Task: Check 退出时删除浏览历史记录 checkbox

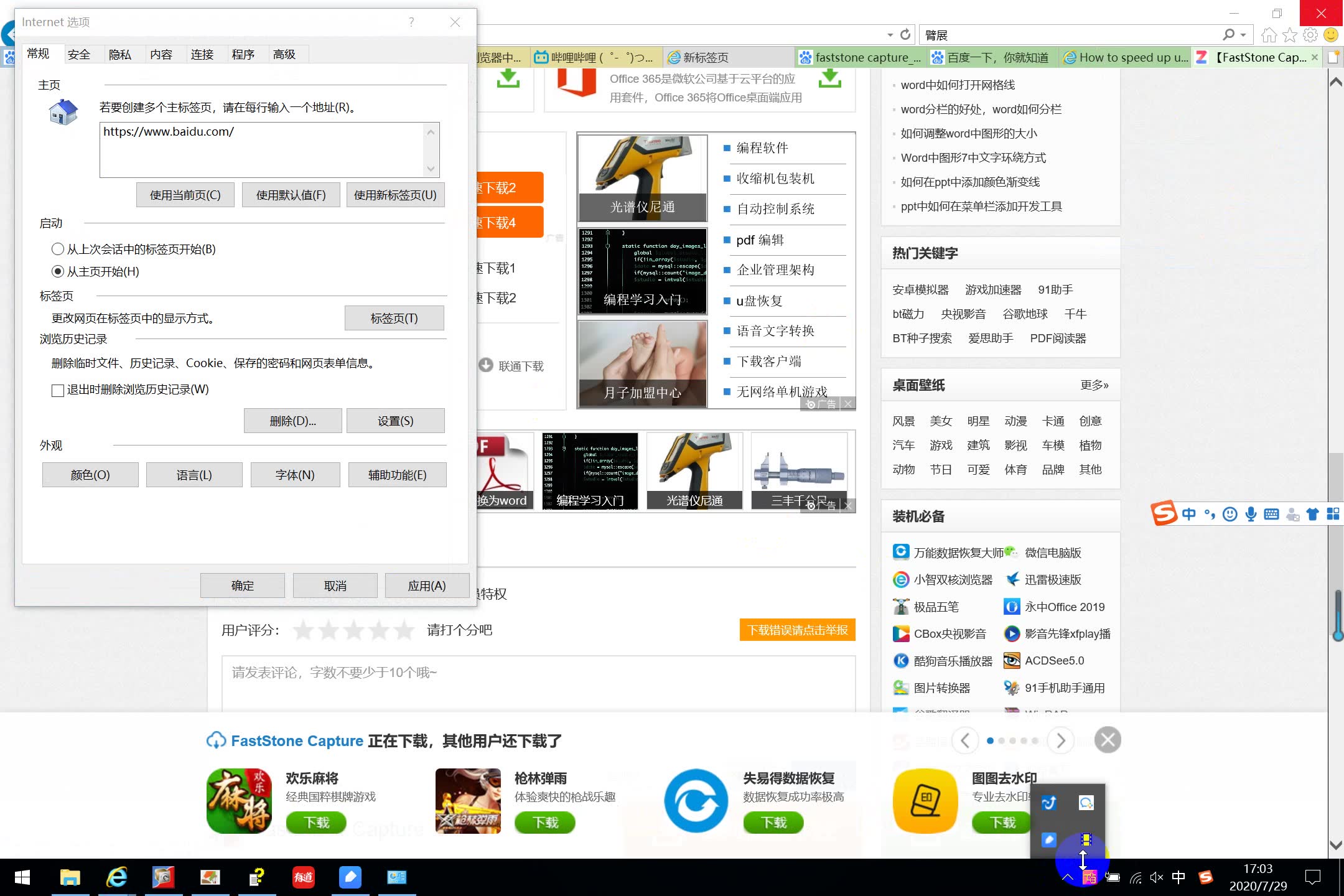Action: (x=58, y=390)
